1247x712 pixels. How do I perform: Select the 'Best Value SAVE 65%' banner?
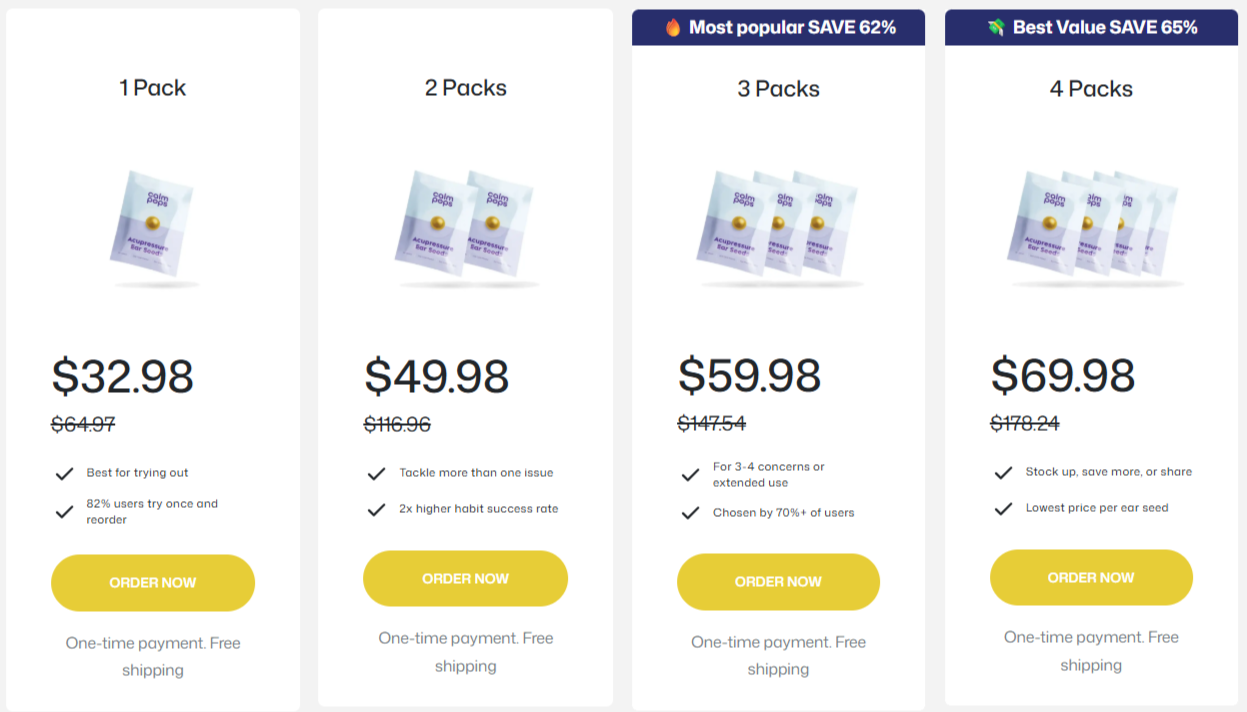[1091, 28]
